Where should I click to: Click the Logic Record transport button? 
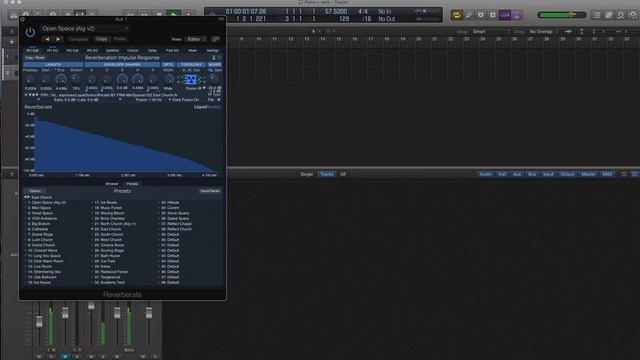tap(189, 14)
